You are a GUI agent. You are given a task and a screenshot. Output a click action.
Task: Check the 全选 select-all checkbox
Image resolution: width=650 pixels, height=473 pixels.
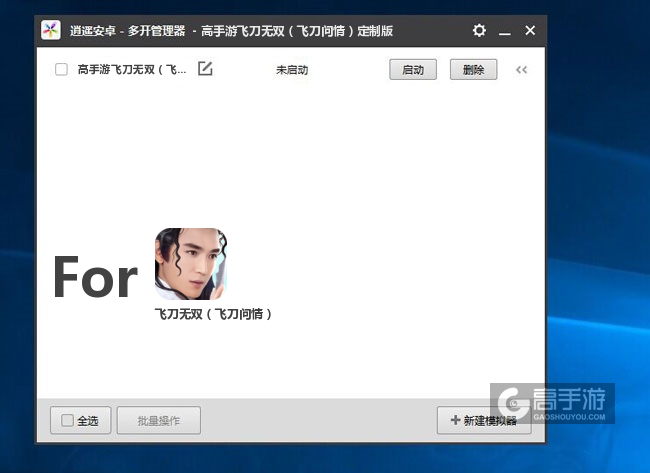coord(67,420)
